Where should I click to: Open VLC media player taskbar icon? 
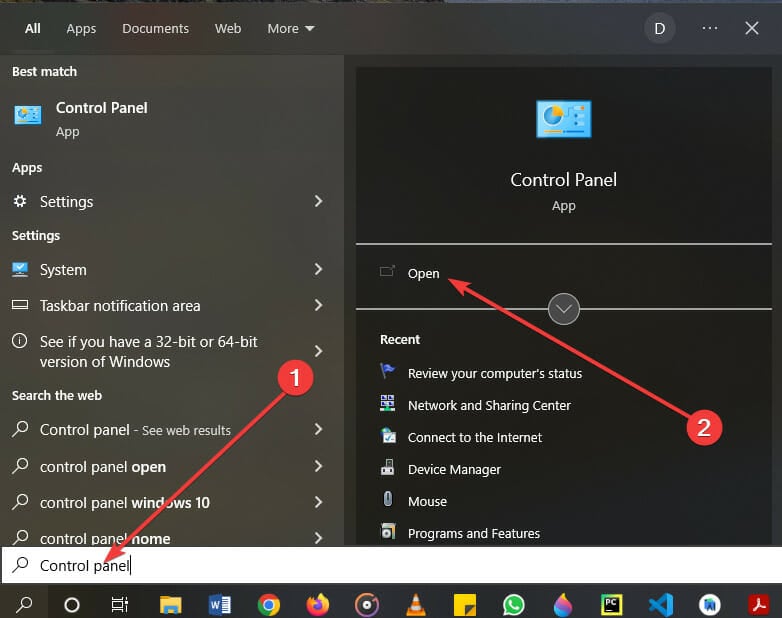coord(416,605)
